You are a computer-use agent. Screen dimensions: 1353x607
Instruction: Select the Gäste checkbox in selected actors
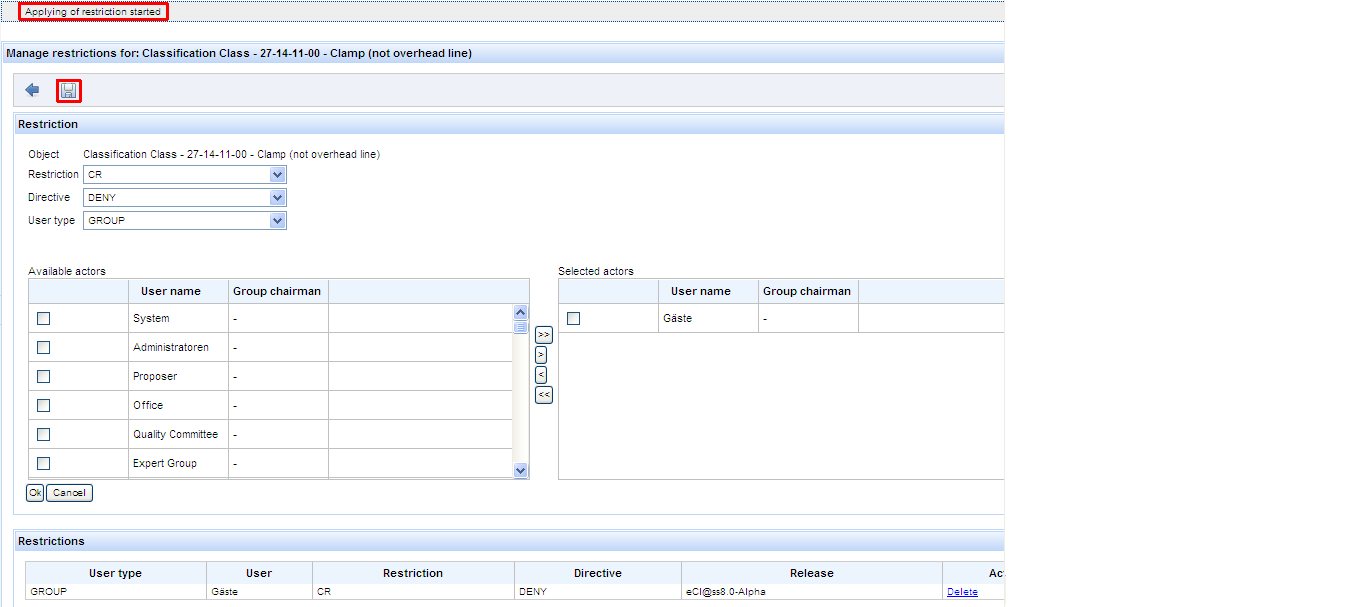click(x=573, y=319)
